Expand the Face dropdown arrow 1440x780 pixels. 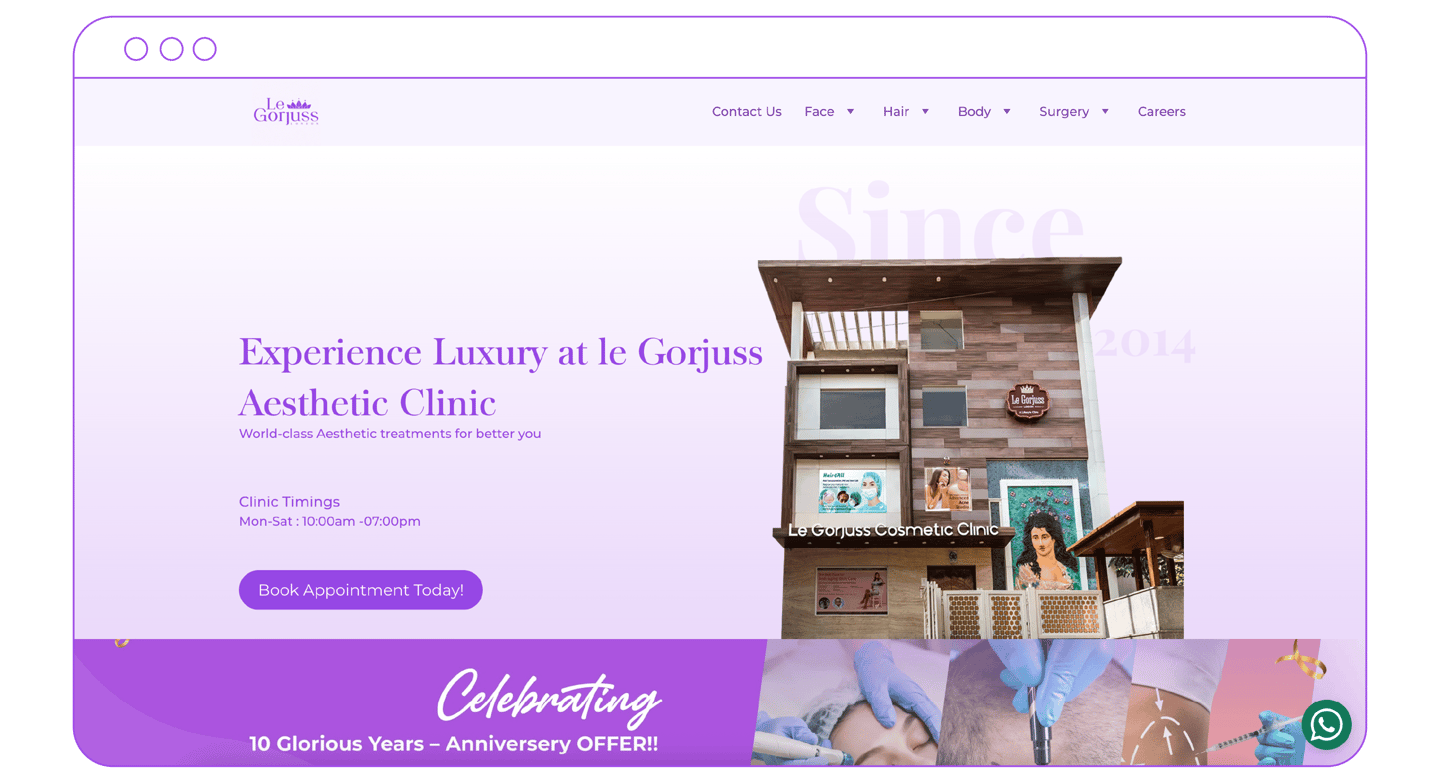[851, 112]
